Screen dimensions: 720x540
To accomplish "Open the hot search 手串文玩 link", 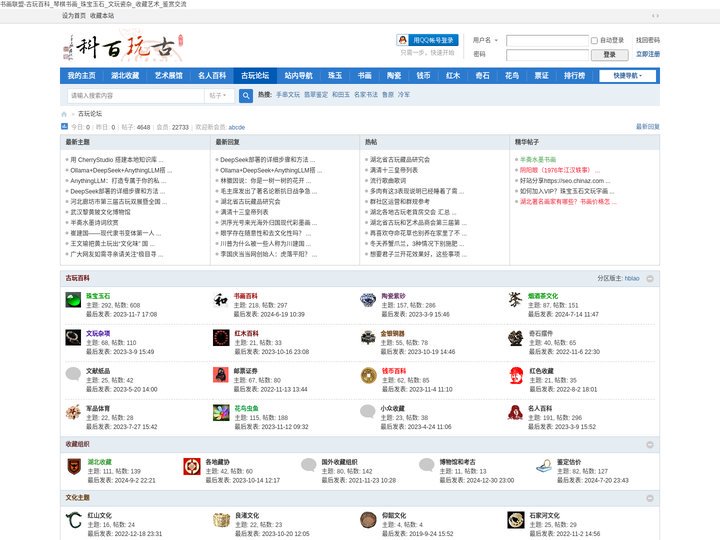I will pyautogui.click(x=288, y=95).
